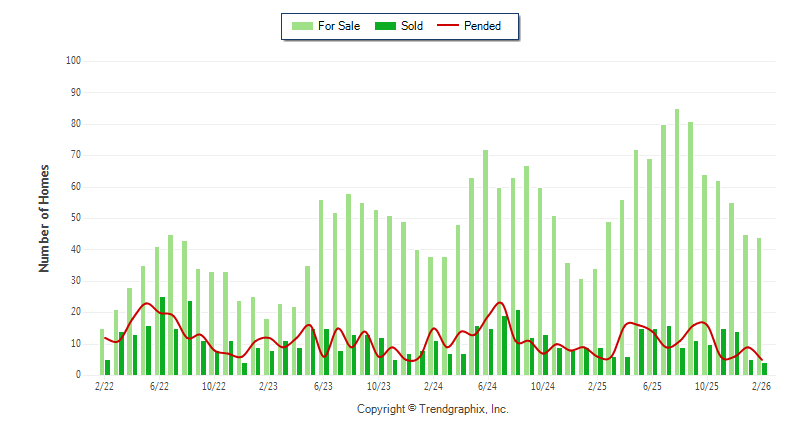The image size is (800, 434).
Task: Select the 2/22 label on the x-axis
Action: (x=104, y=385)
